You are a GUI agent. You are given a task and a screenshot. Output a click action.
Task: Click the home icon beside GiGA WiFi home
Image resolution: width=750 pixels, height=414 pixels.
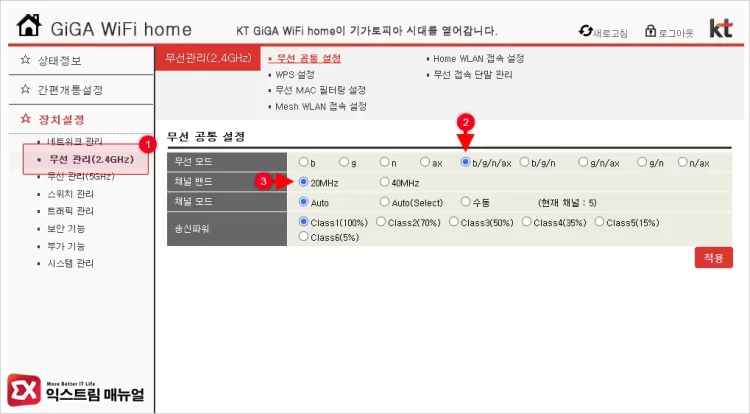click(x=29, y=25)
